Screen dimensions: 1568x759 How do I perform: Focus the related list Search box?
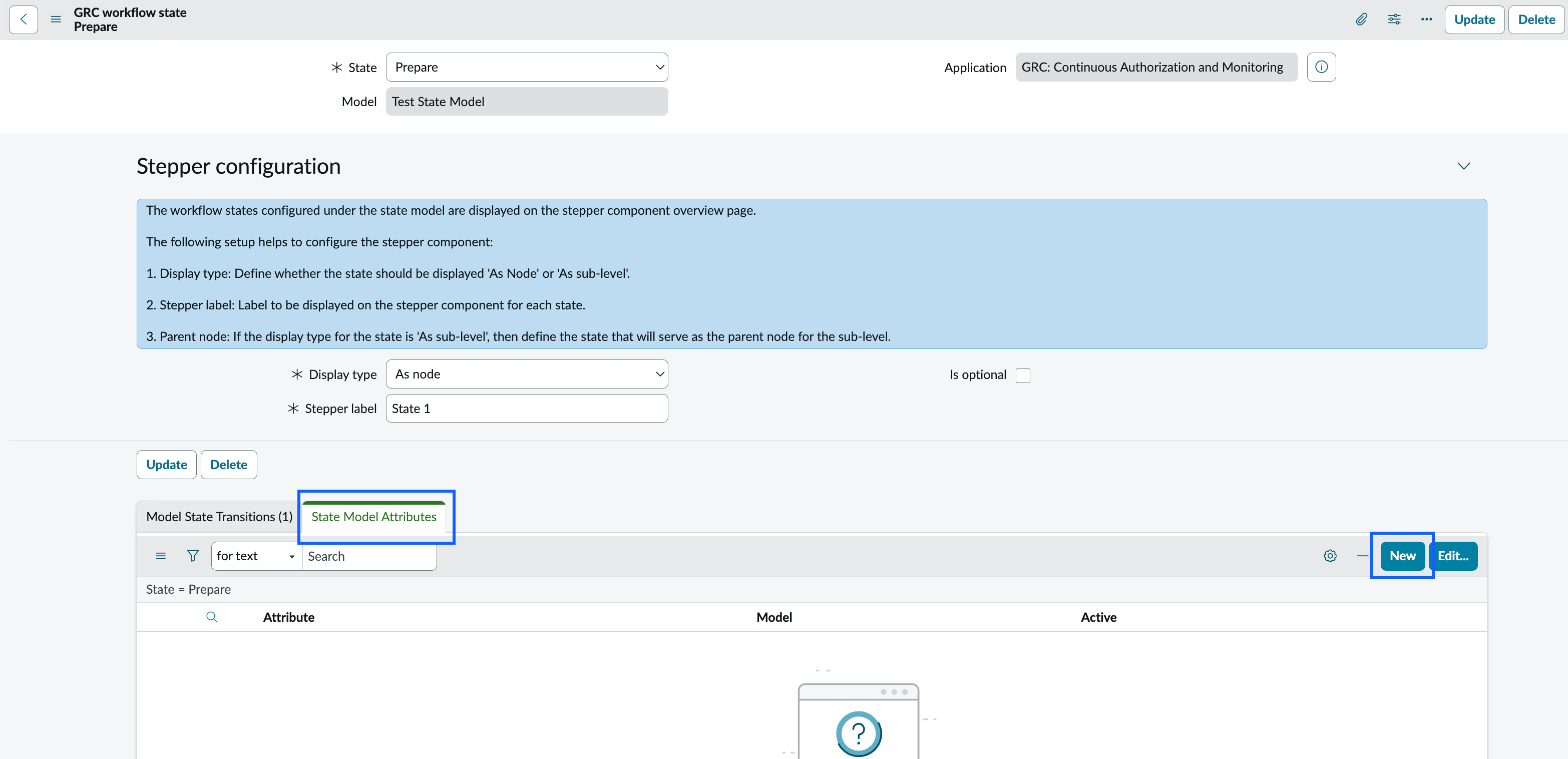(369, 556)
